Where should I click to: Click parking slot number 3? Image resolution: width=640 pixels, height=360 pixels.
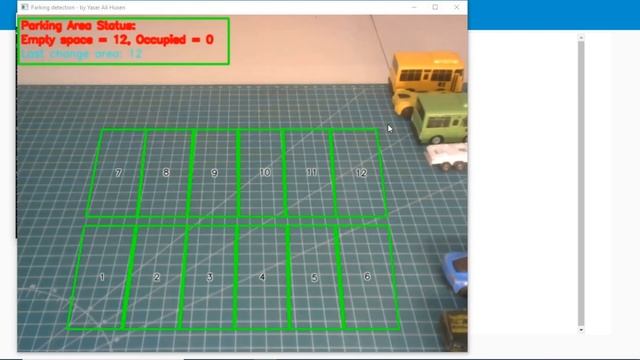210,277
